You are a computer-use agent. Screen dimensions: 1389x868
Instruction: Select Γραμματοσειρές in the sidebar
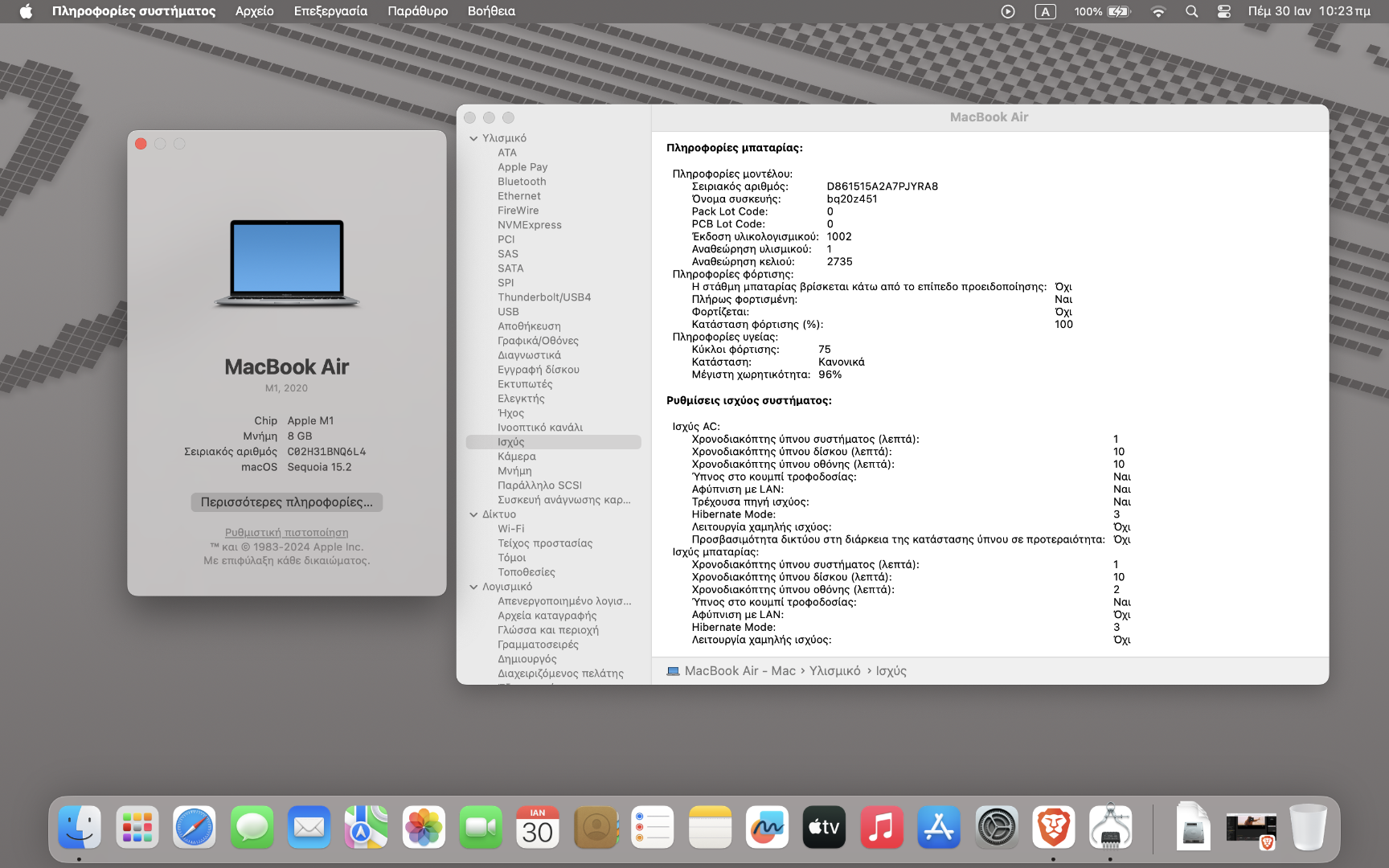[538, 645]
